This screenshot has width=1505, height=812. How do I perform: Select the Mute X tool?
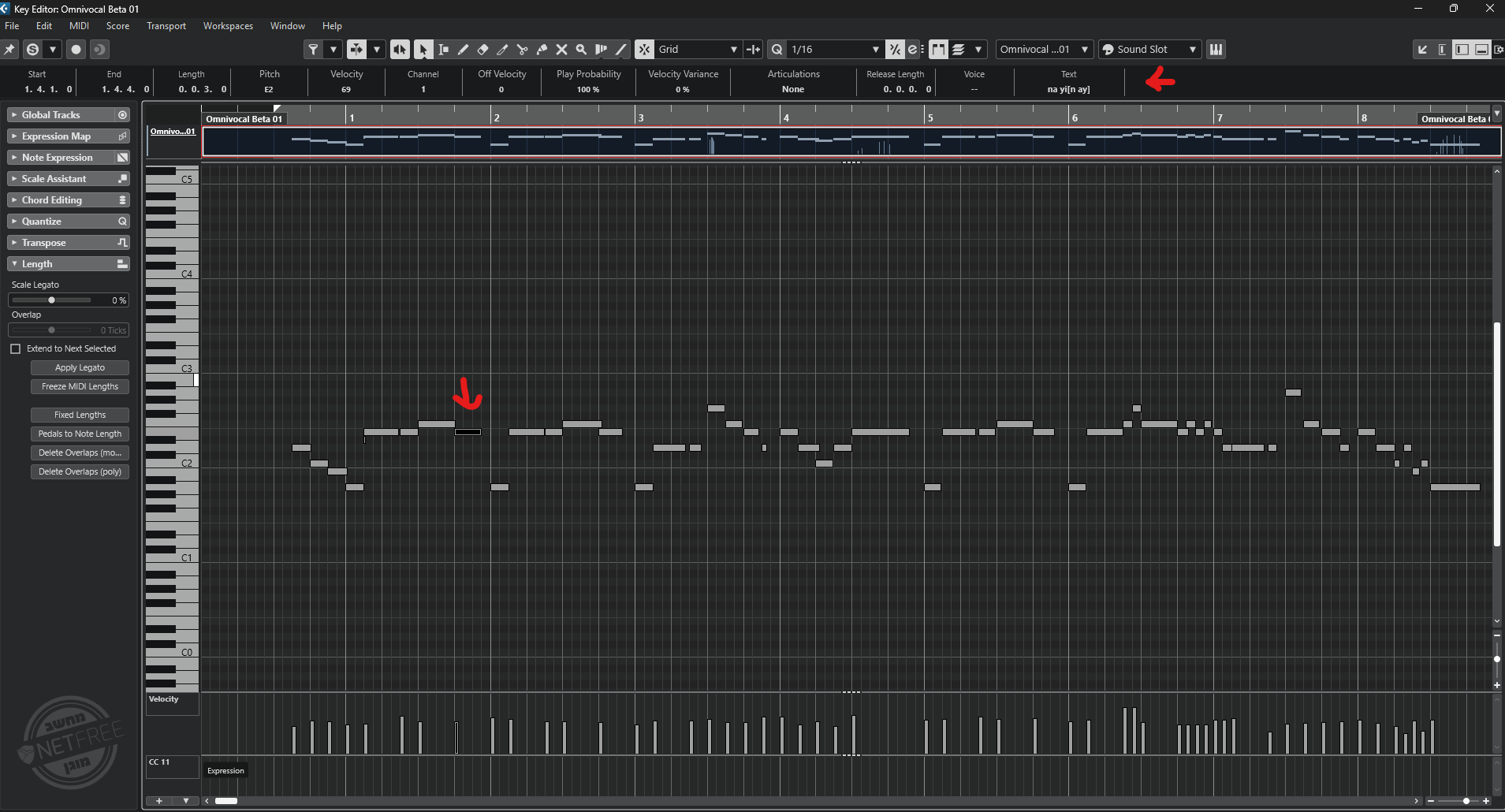pos(561,50)
